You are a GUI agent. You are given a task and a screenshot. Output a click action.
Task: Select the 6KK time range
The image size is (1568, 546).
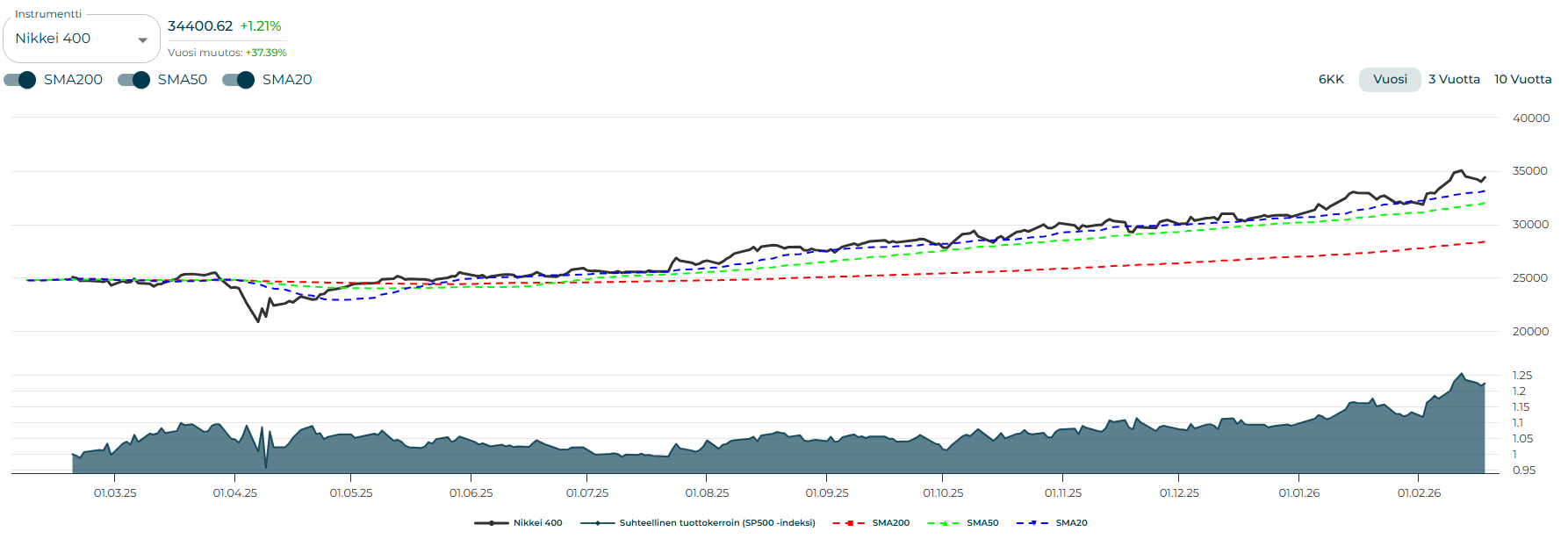(x=1331, y=80)
